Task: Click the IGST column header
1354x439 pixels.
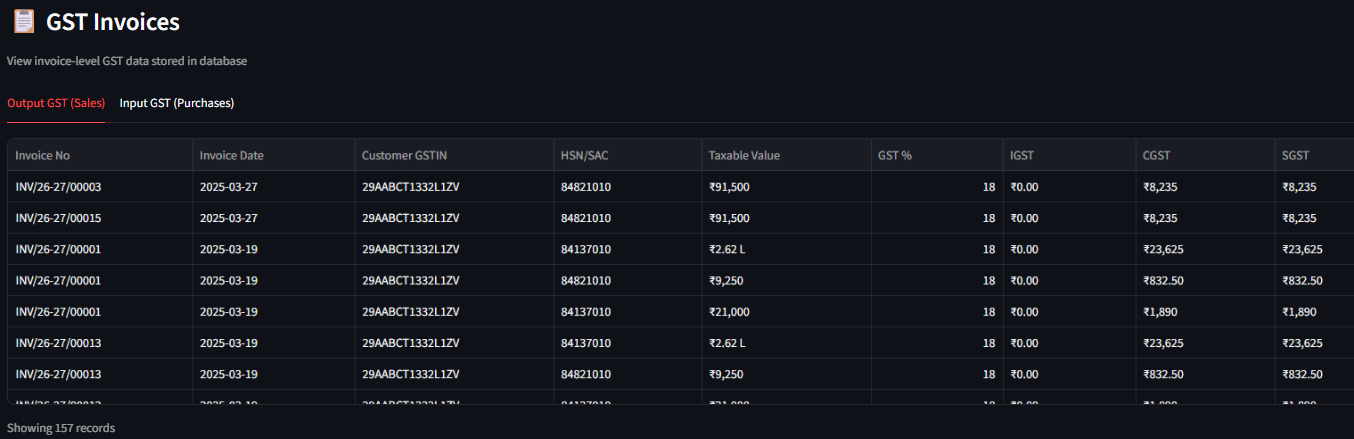Action: coord(1069,155)
